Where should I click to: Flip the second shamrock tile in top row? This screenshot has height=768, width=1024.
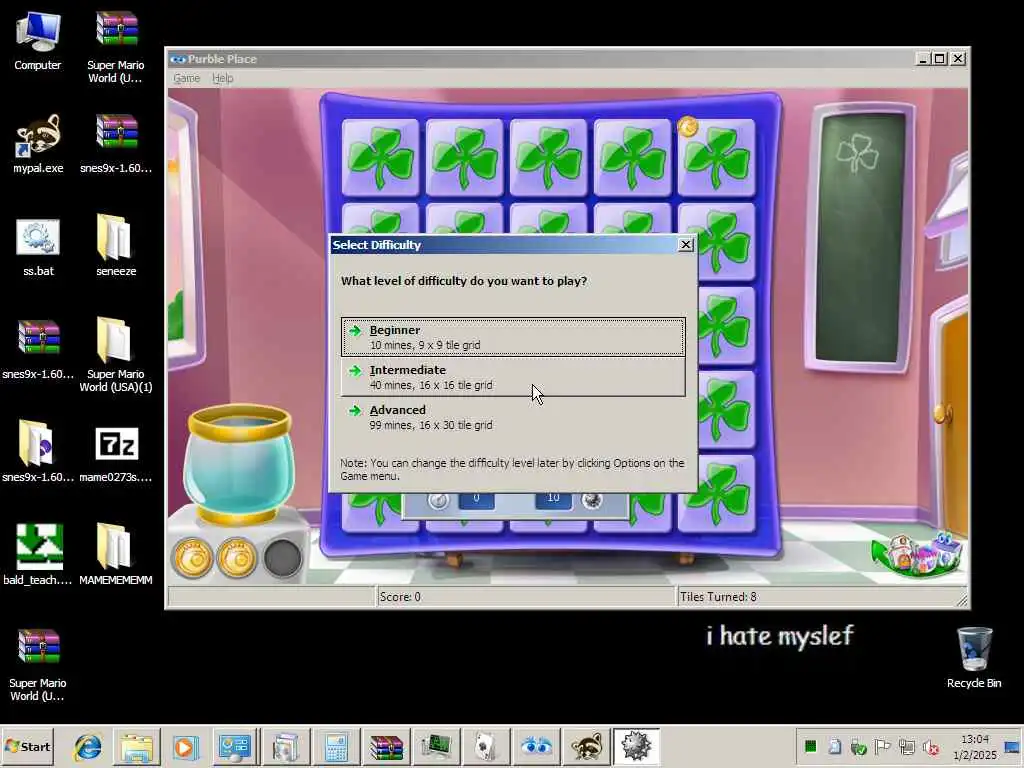click(x=464, y=157)
